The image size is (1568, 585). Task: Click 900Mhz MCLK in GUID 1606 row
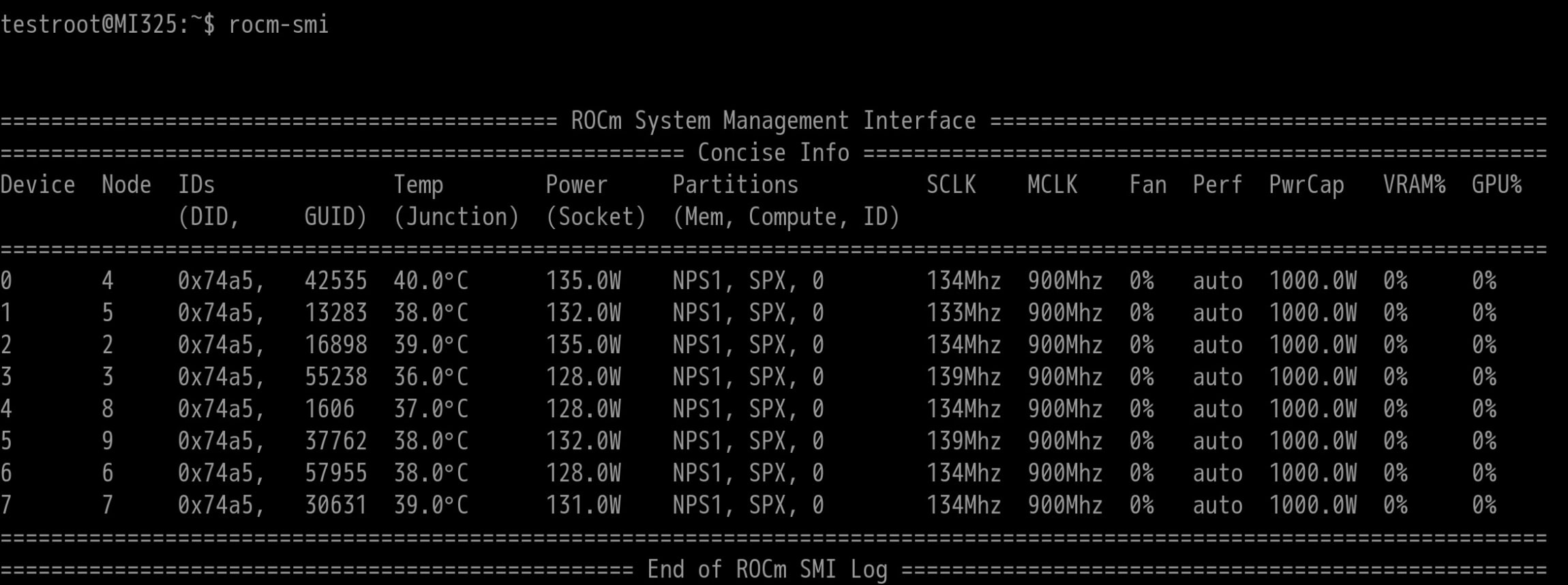pos(1065,409)
